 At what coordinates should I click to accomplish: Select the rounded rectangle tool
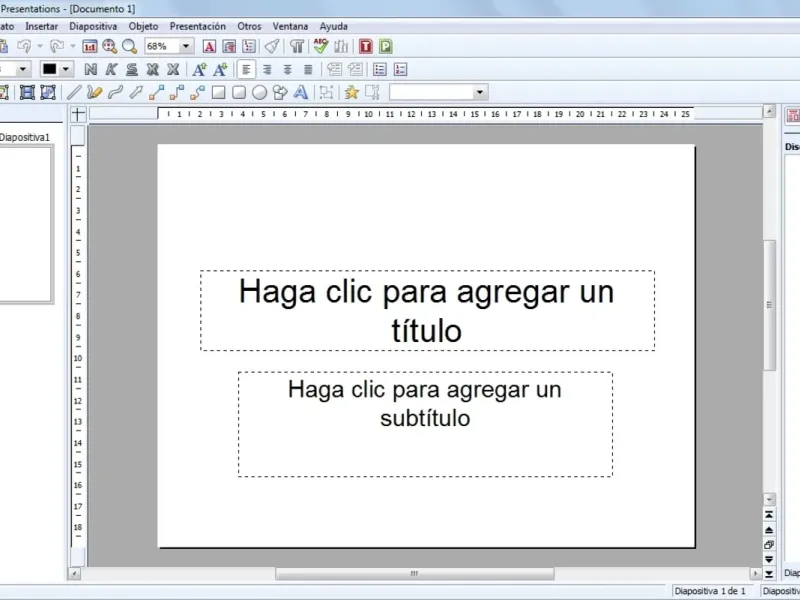click(x=239, y=92)
